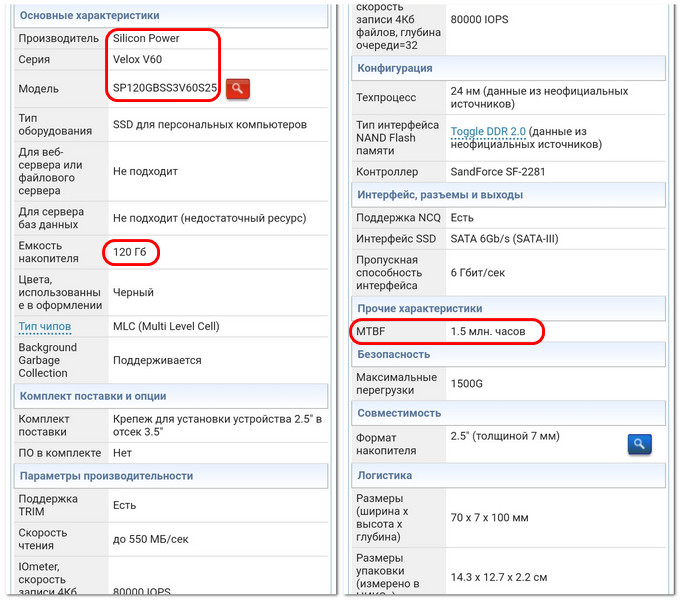This screenshot has height=600, width=680.
Task: Click the до 550 МБ/сек read speed
Action: point(150,539)
